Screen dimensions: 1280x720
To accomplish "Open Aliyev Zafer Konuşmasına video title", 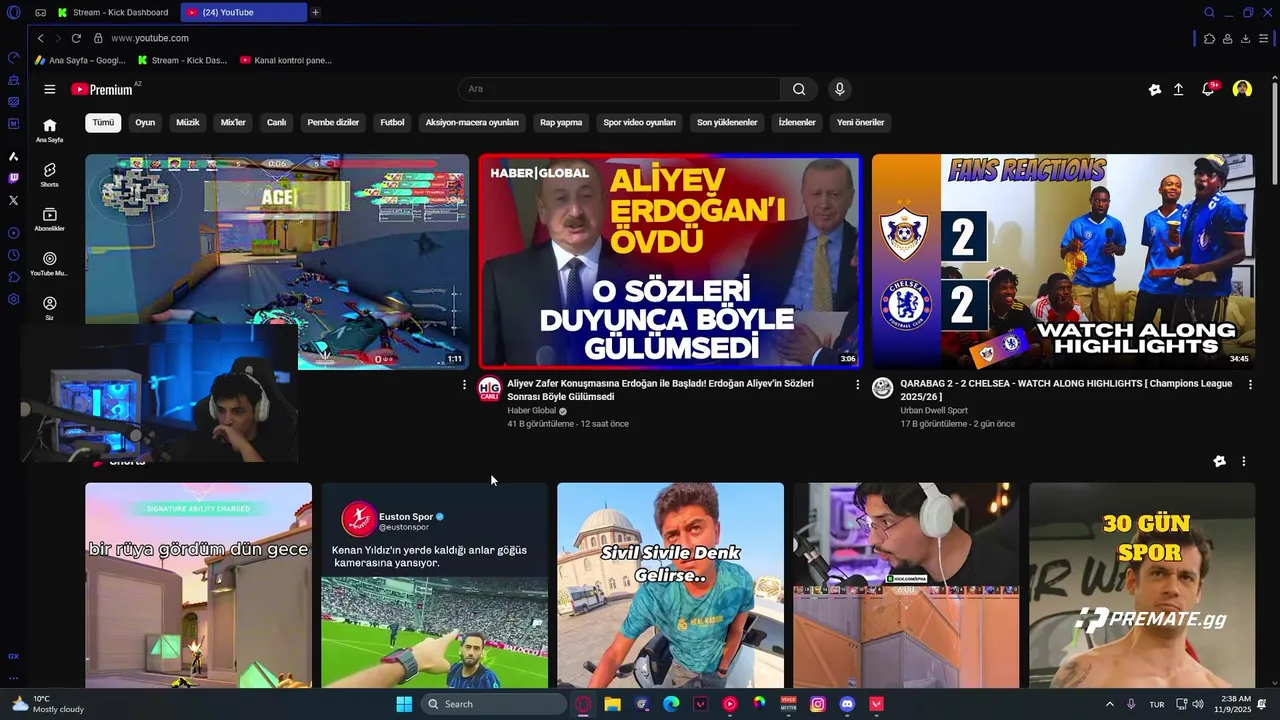I will pos(660,390).
